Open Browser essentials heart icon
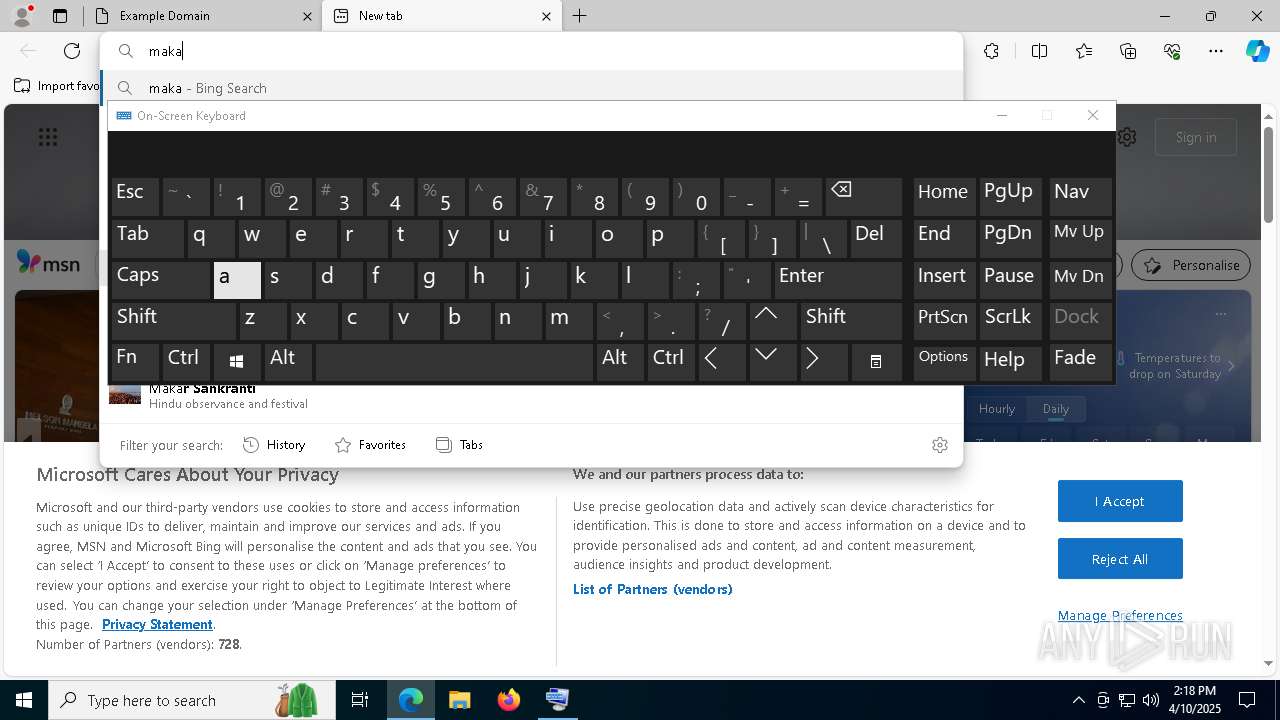 pos(1172,51)
